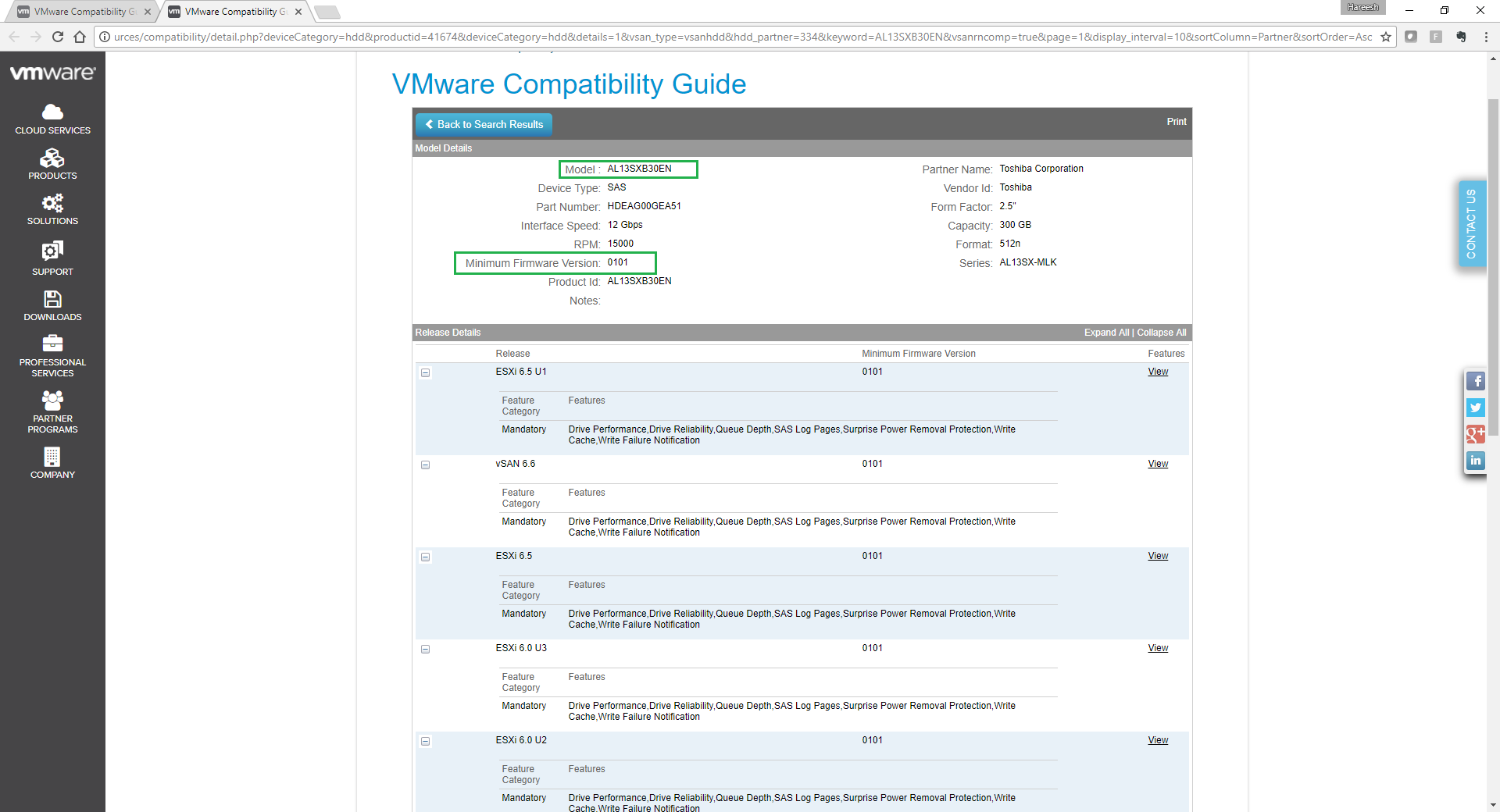Collapse the ESXi 6.0 U3 release row
The width and height of the screenshot is (1500, 812).
tap(426, 650)
